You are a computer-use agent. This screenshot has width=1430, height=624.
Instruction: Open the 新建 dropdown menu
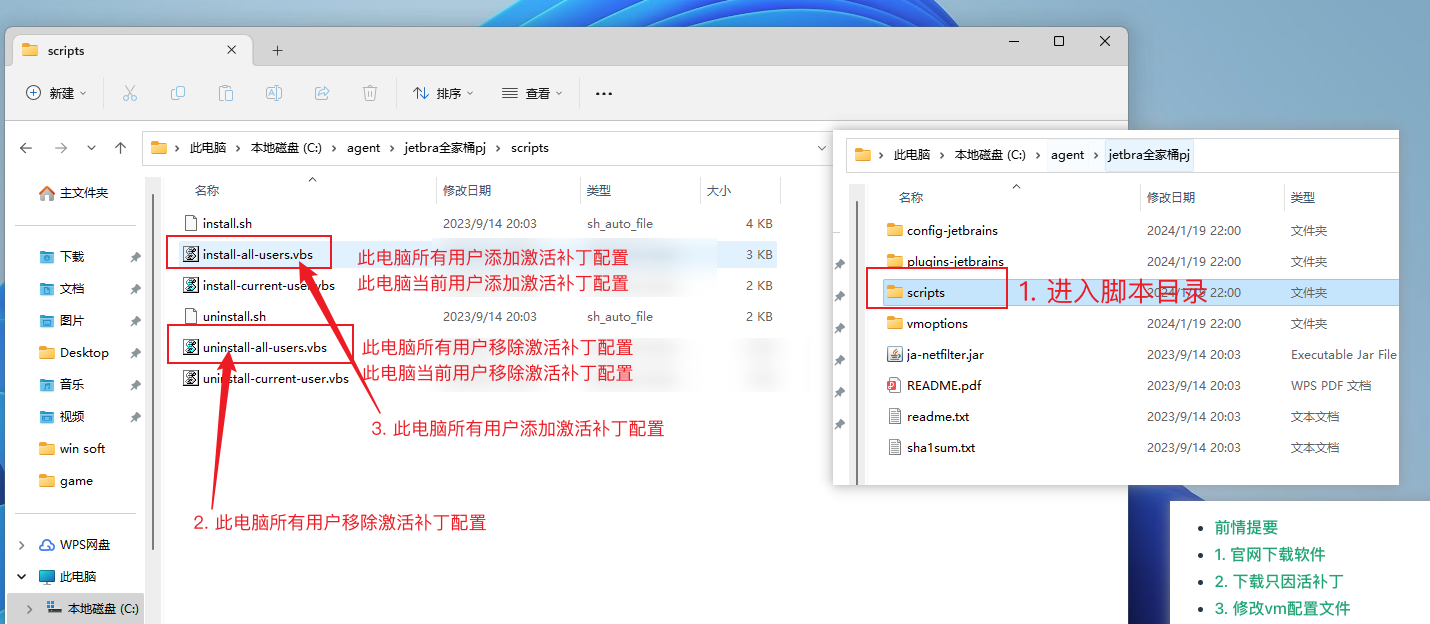(x=56, y=93)
